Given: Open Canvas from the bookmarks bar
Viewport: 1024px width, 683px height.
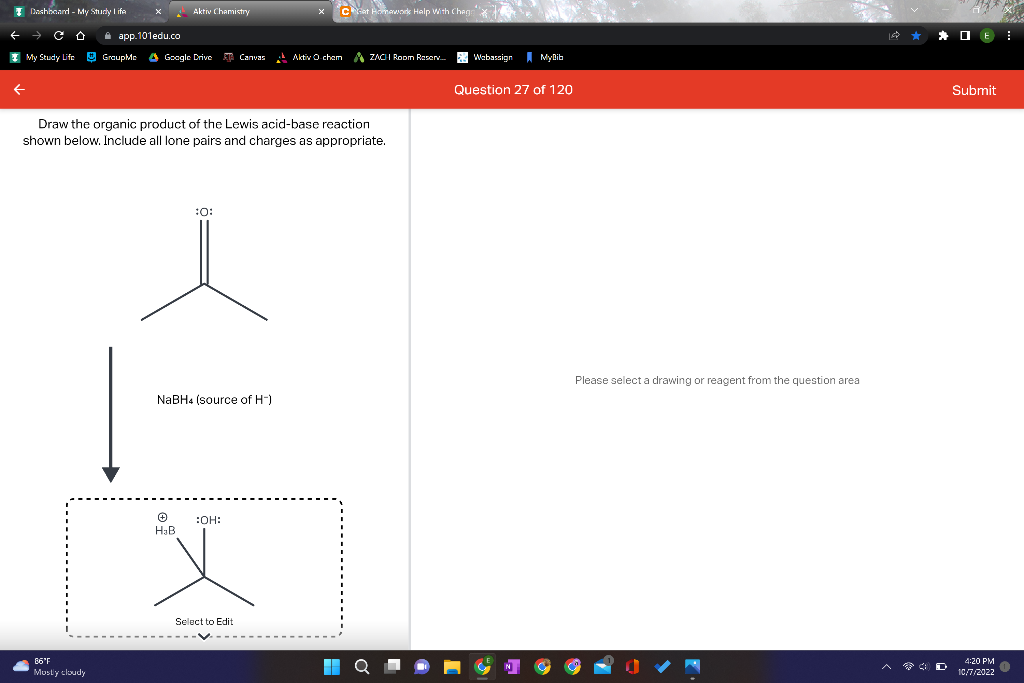Looking at the screenshot, I should point(245,57).
